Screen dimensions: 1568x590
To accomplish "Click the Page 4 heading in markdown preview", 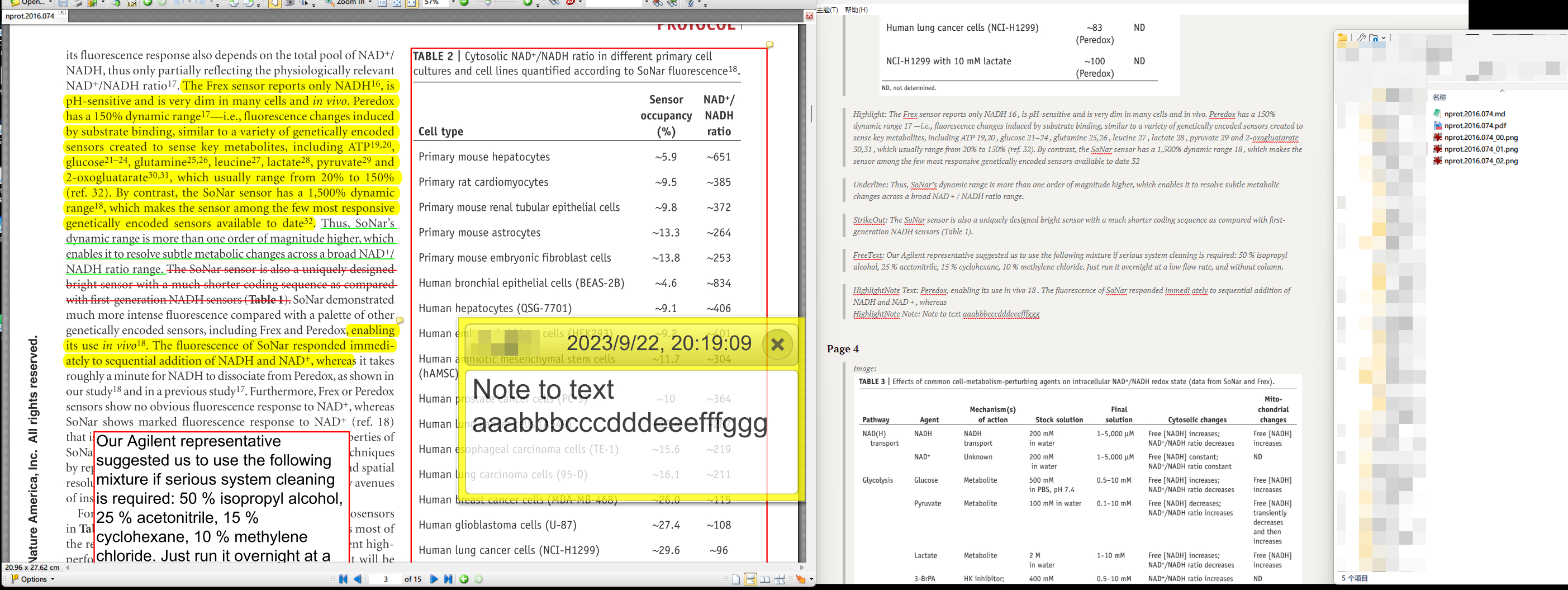I will coord(843,349).
